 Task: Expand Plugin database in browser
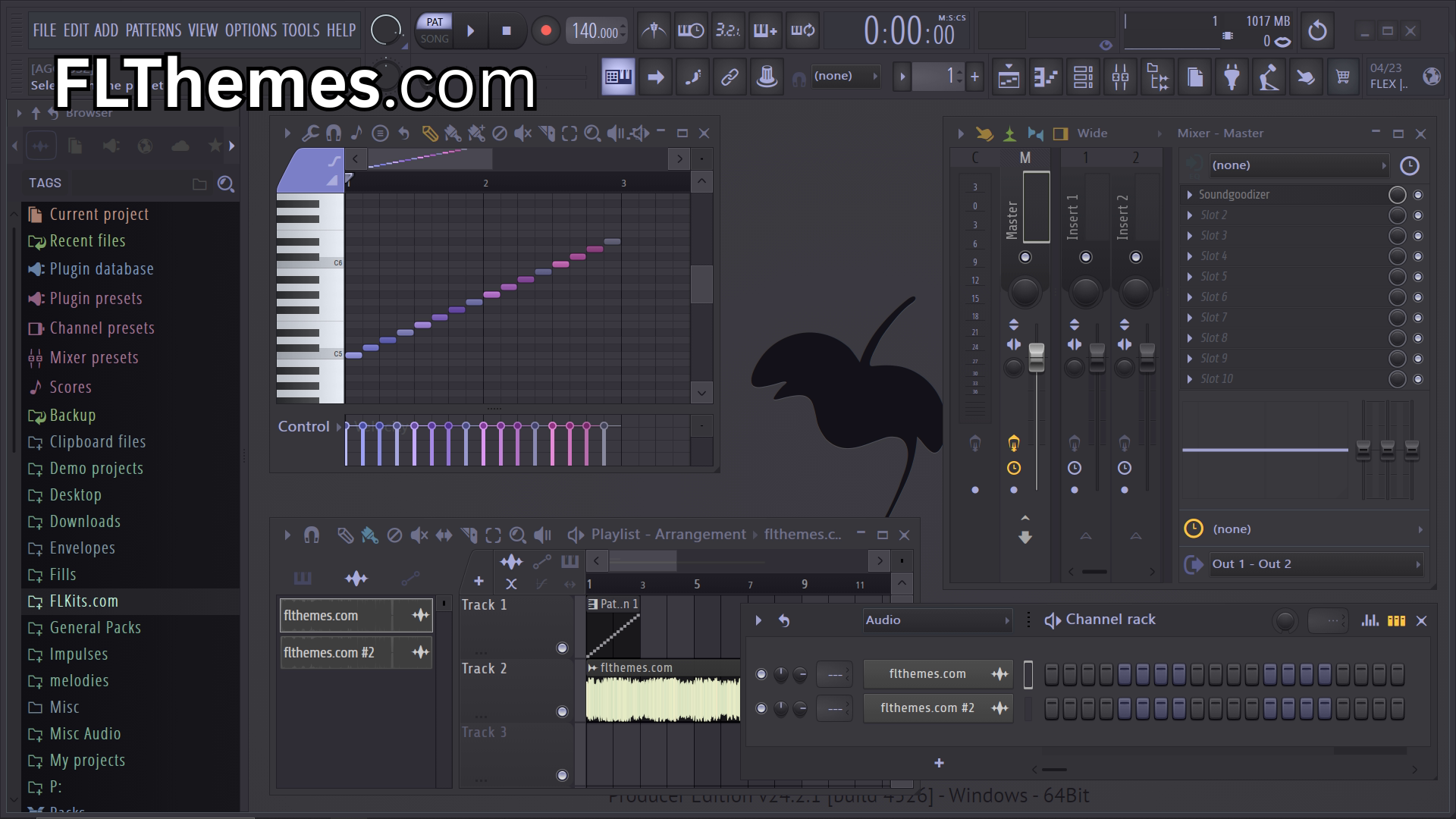click(102, 269)
